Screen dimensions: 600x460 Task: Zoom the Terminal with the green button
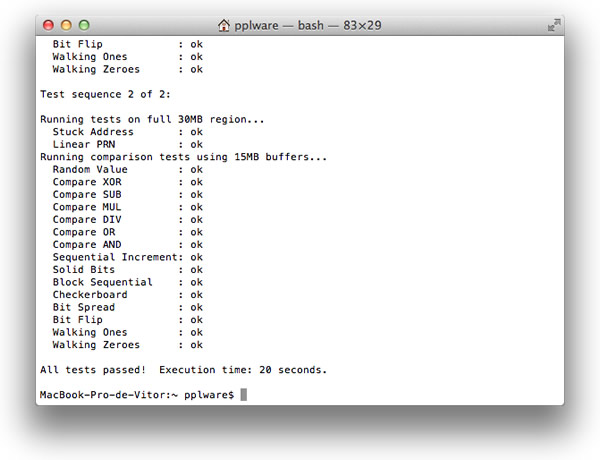84,25
